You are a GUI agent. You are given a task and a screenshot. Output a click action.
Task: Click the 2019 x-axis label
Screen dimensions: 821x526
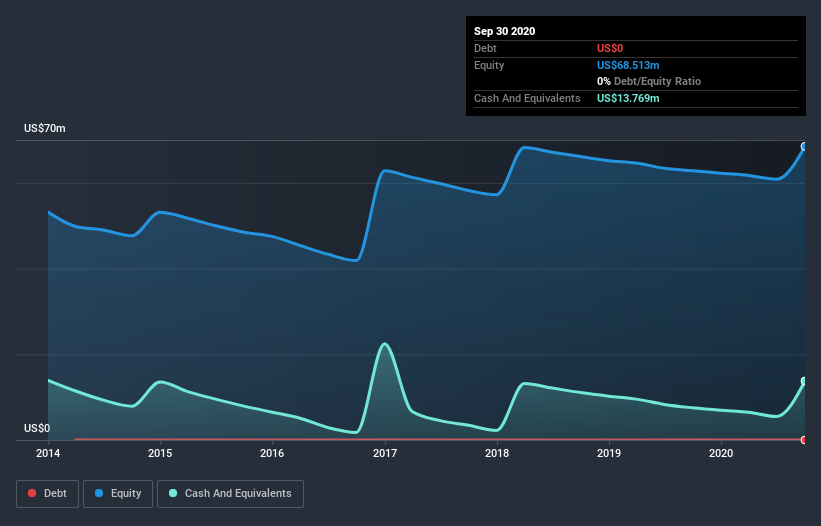click(x=609, y=453)
